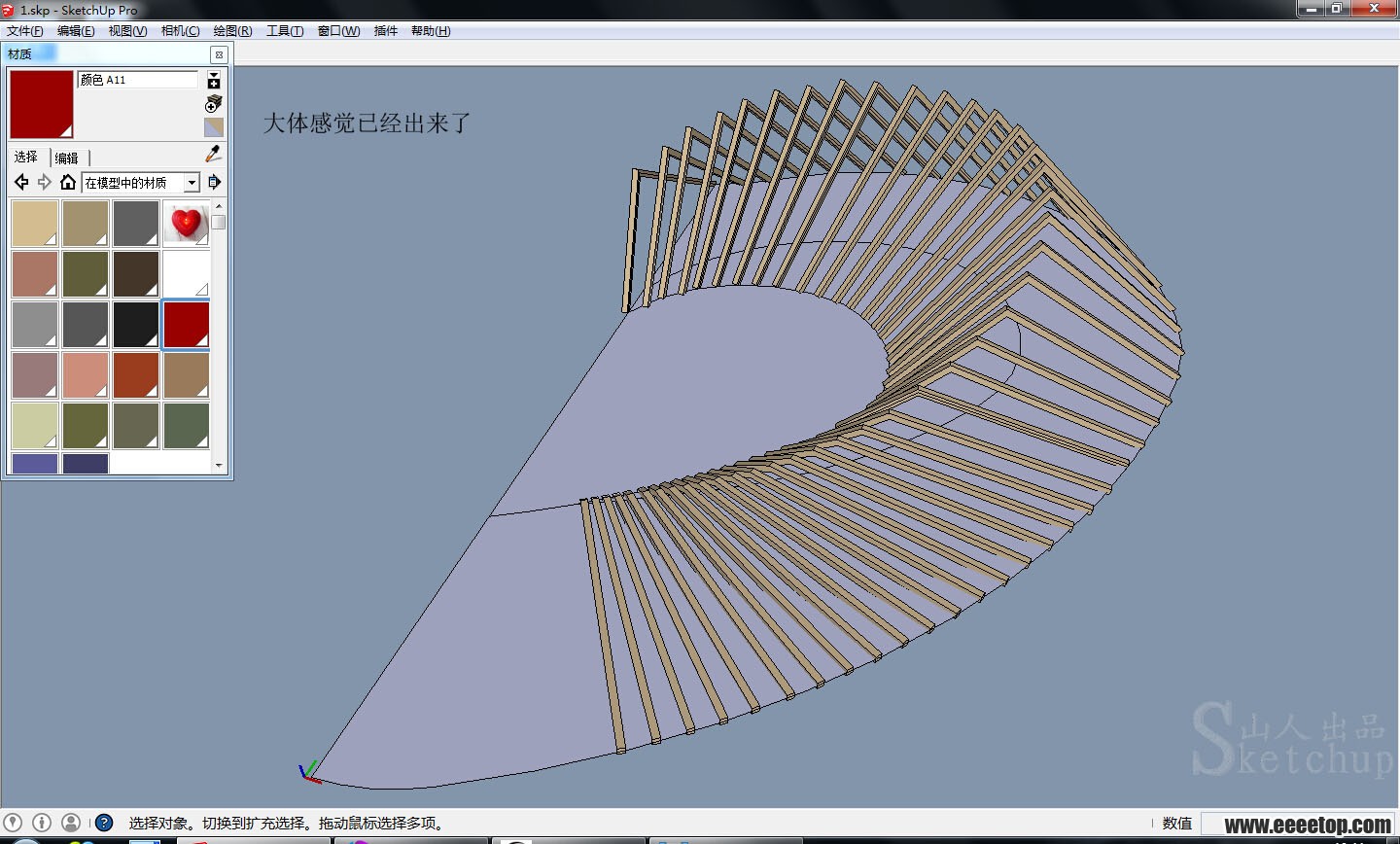Open the materials details arrow menu
1400x844 pixels.
click(x=214, y=182)
